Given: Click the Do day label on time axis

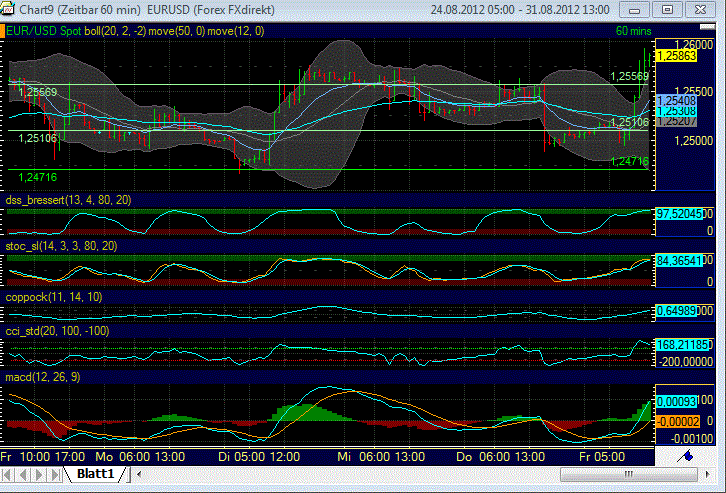Looking at the screenshot, I should (x=464, y=457).
